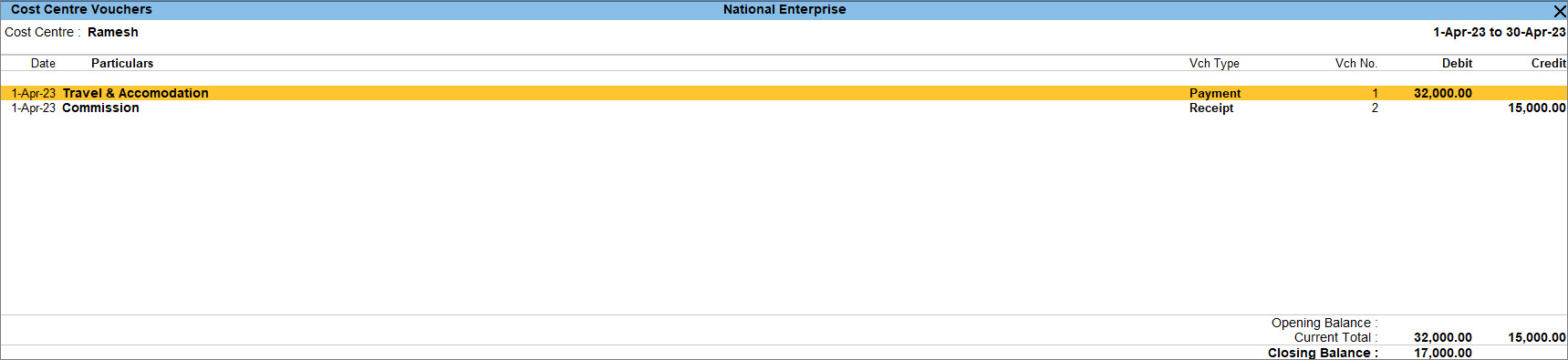Screen dimensions: 1568x360
Task: Click the Current Total label
Action: tap(1335, 337)
